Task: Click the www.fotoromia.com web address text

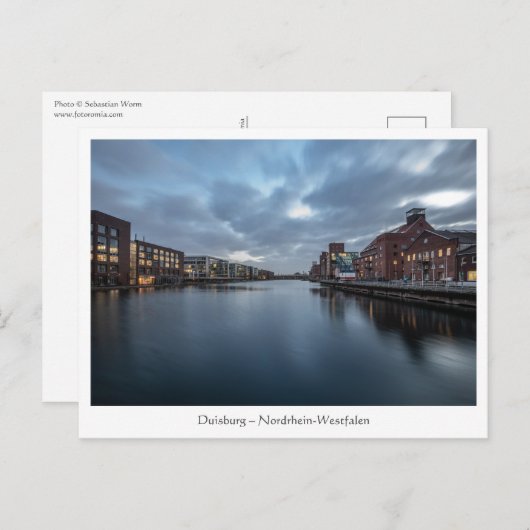Action: (88, 114)
